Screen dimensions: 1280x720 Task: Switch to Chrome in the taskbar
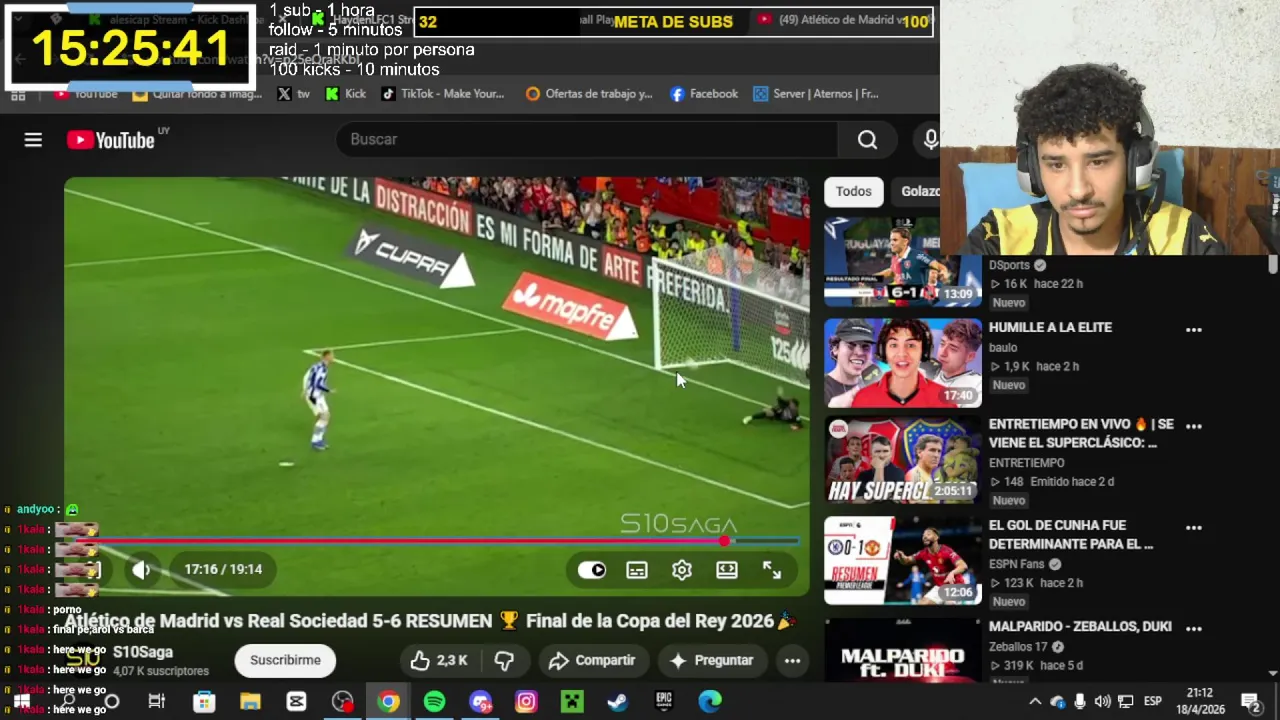388,702
